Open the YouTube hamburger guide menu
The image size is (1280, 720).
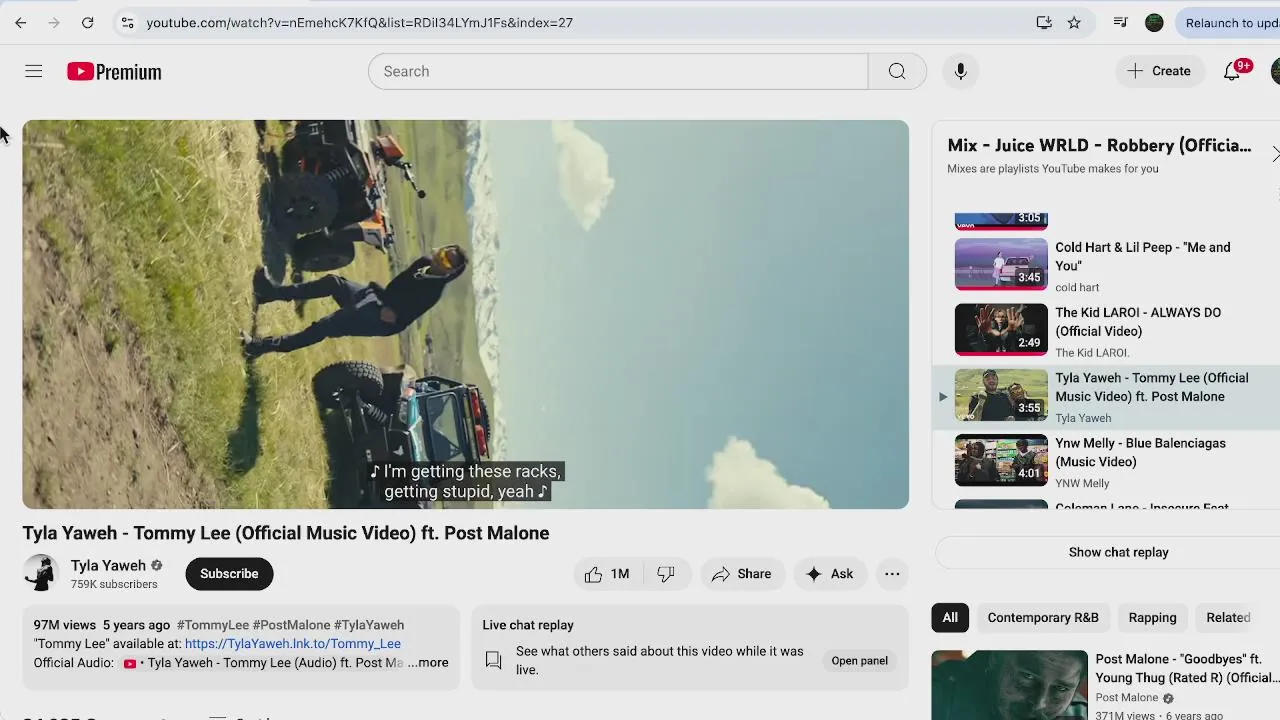coord(34,71)
